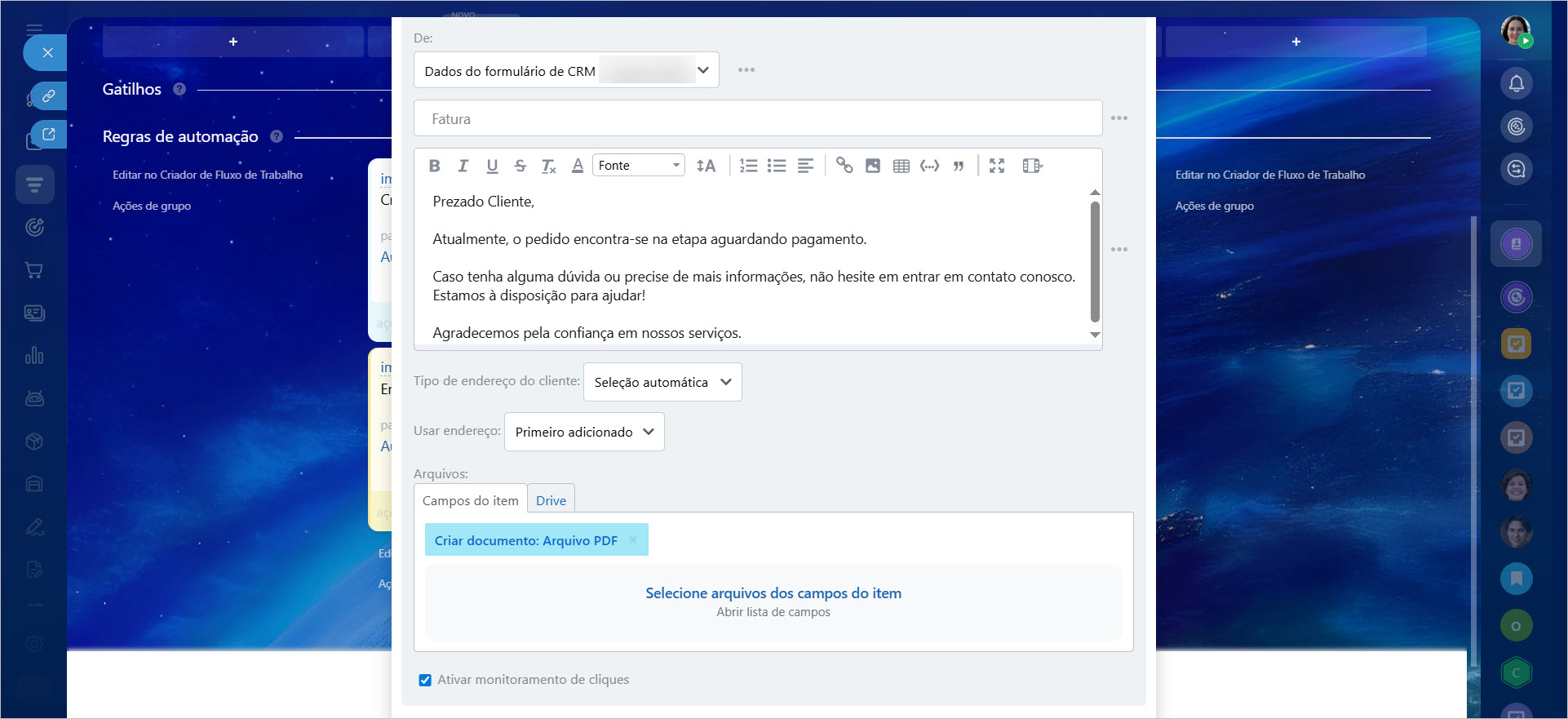Viewport: 1568px width, 719px height.
Task: Expand the Seleção automática address type dropdown
Action: pos(662,382)
